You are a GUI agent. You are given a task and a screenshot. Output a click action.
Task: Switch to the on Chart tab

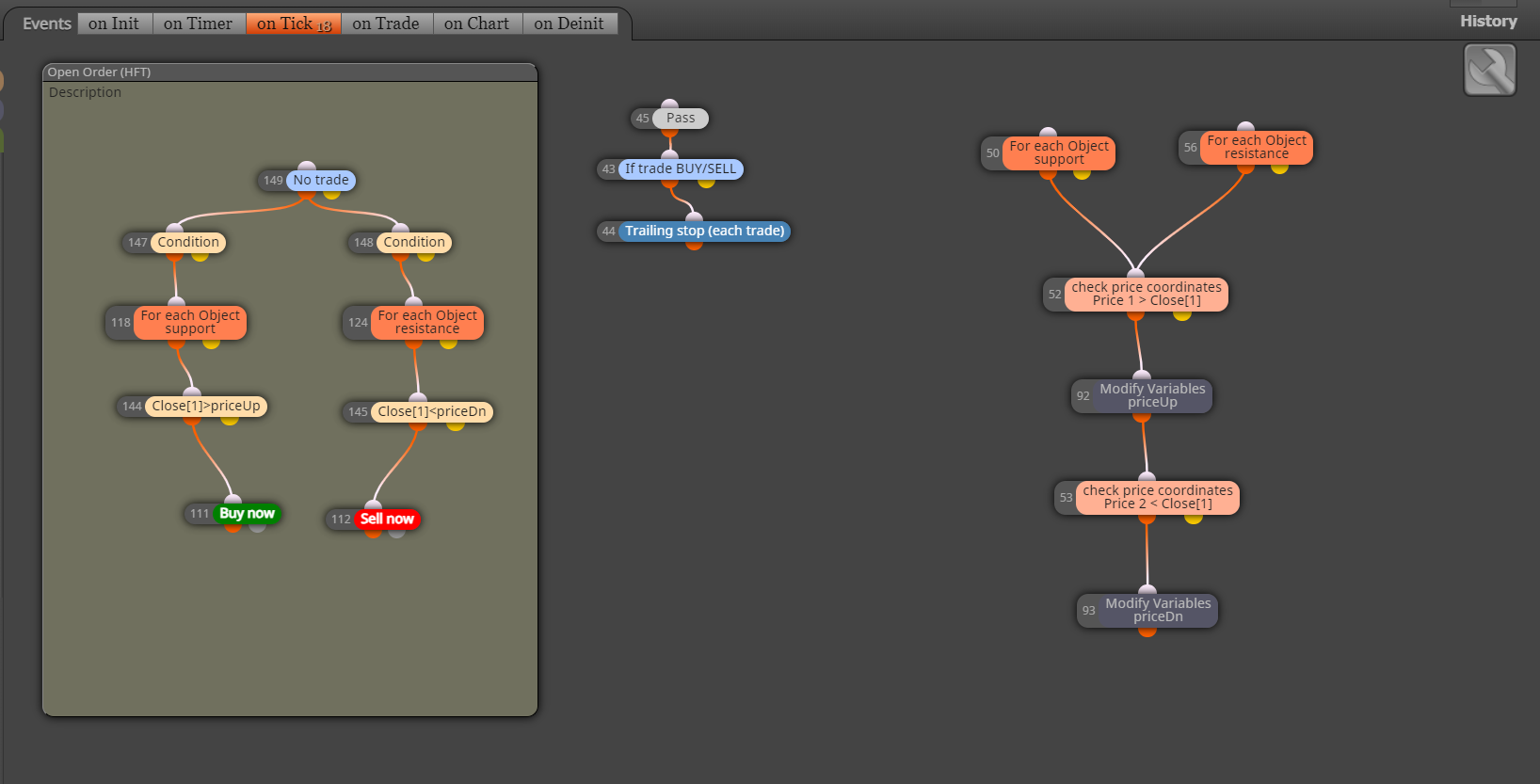(x=476, y=24)
